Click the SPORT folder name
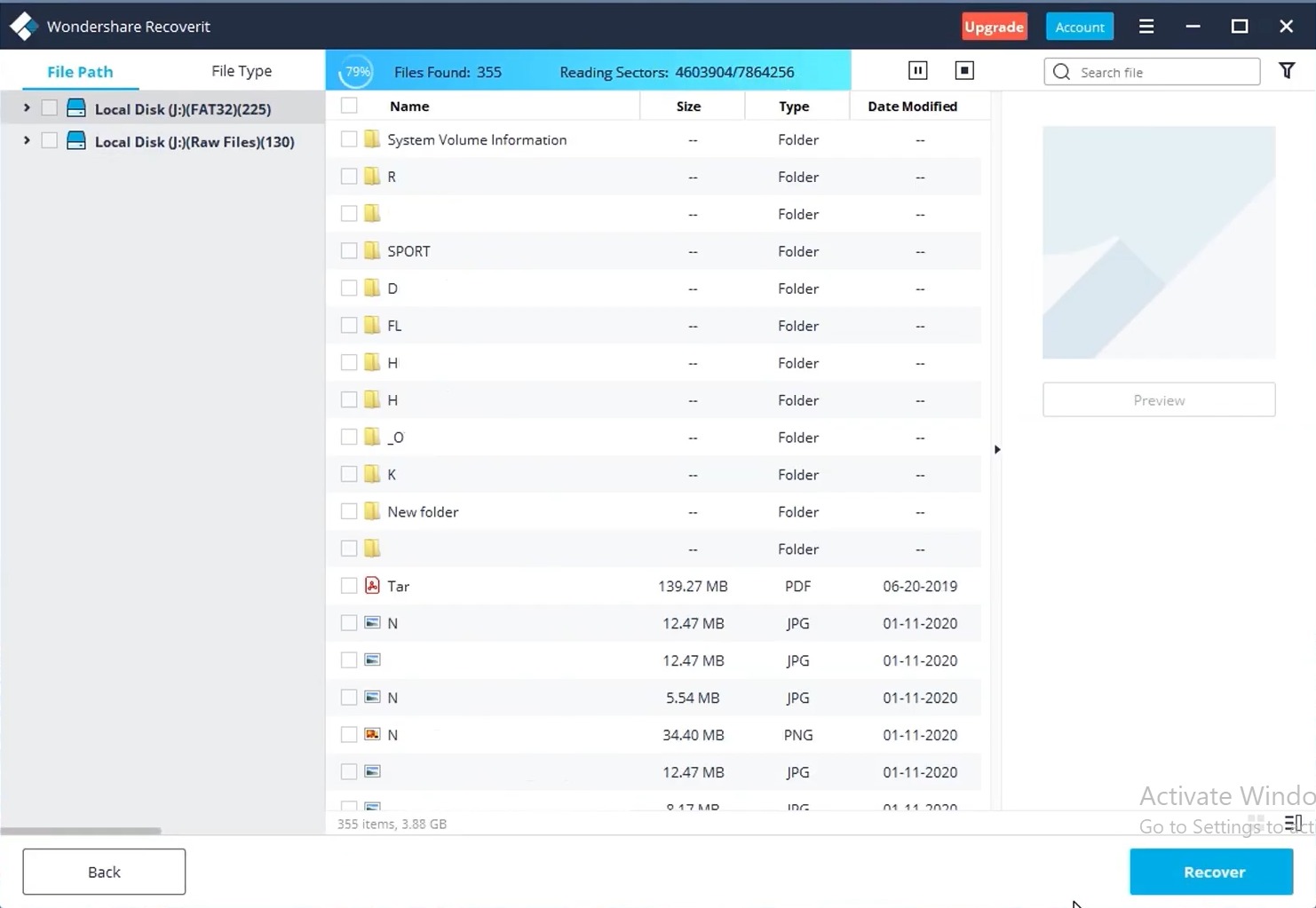Screen dimensions: 1316x908 click(x=408, y=251)
